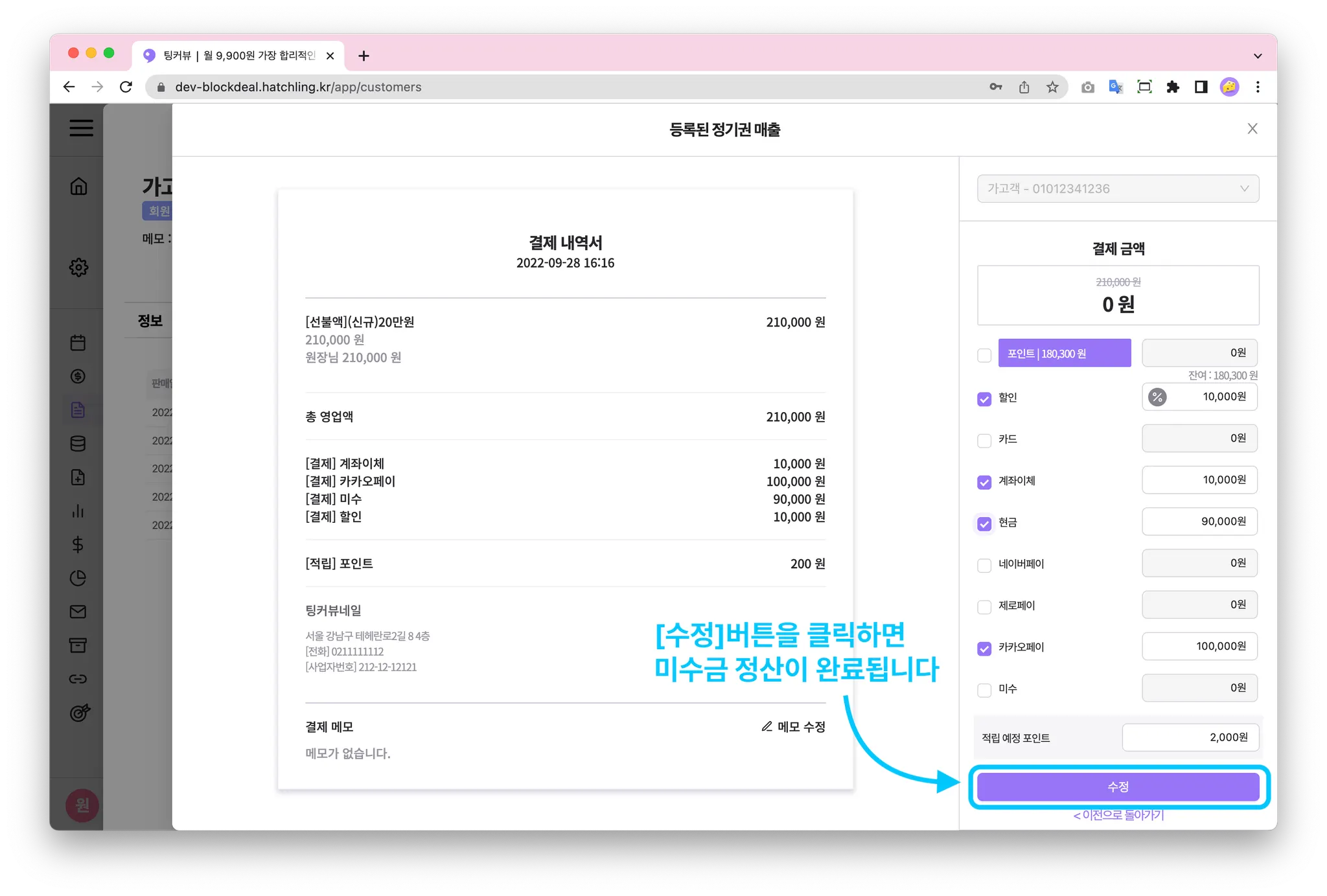This screenshot has height=896, width=1327.
Task: Select the 팅커뷰 browser tab
Action: (238, 56)
